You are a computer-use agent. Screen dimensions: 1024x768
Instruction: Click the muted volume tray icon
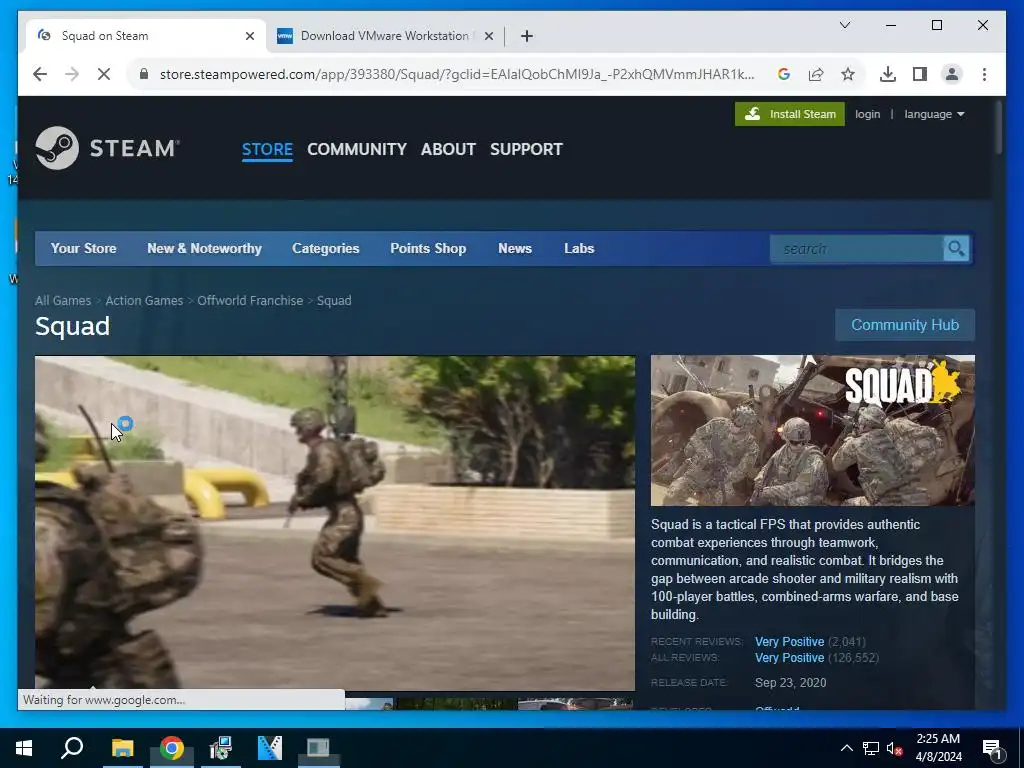click(x=895, y=748)
